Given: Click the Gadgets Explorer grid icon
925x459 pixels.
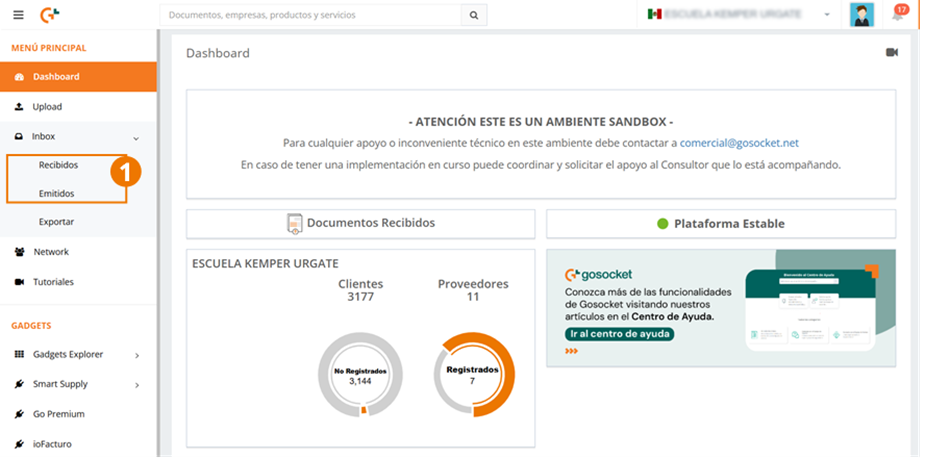Looking at the screenshot, I should [x=19, y=354].
